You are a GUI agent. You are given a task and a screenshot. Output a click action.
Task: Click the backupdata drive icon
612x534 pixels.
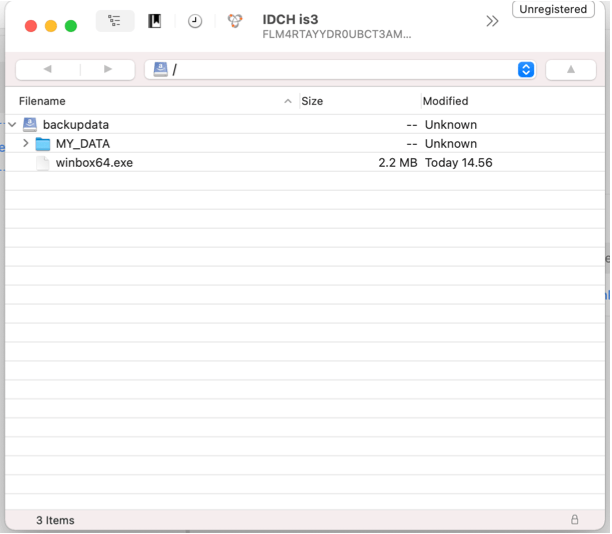(x=30, y=125)
